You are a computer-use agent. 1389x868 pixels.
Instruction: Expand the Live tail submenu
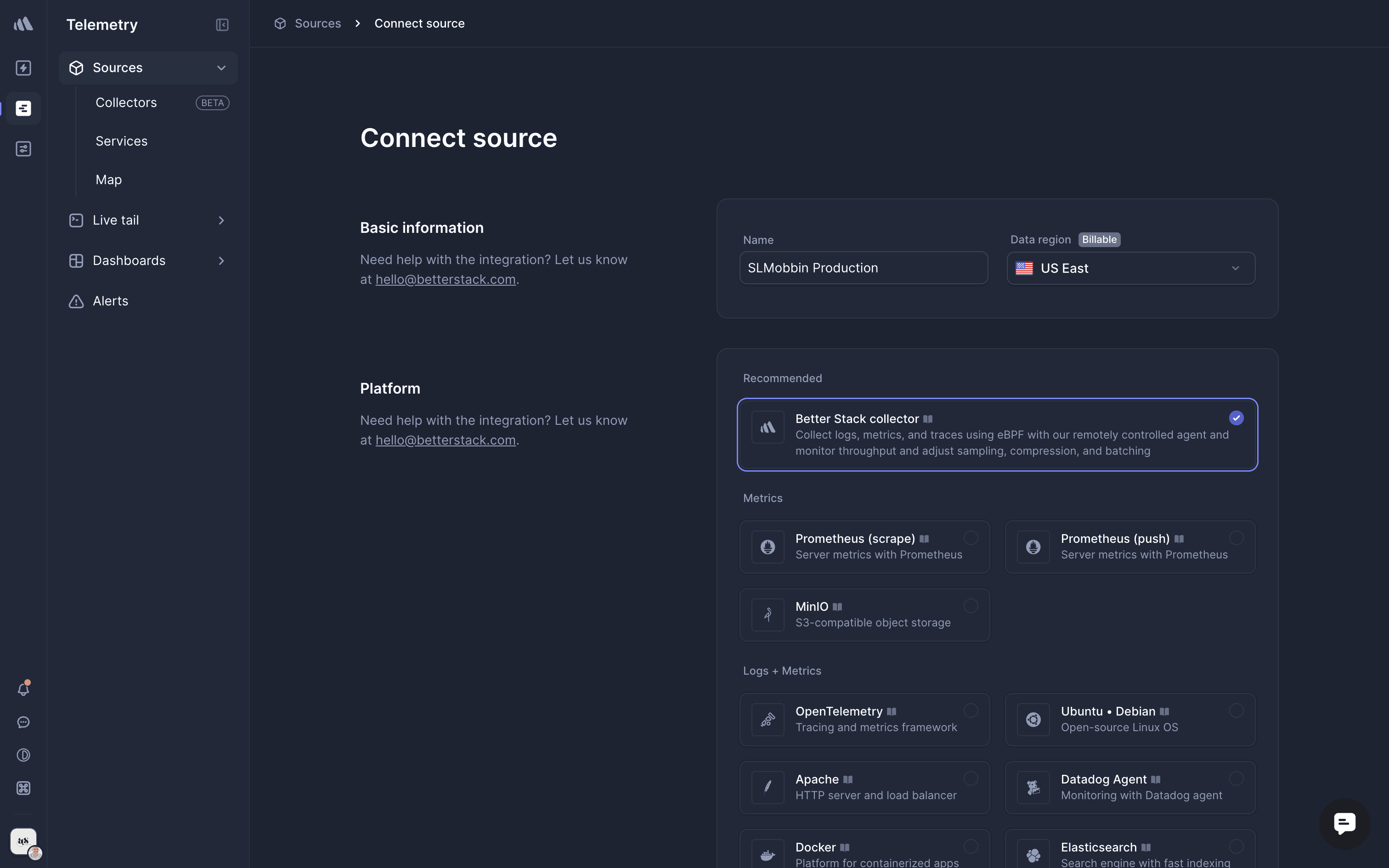point(221,220)
